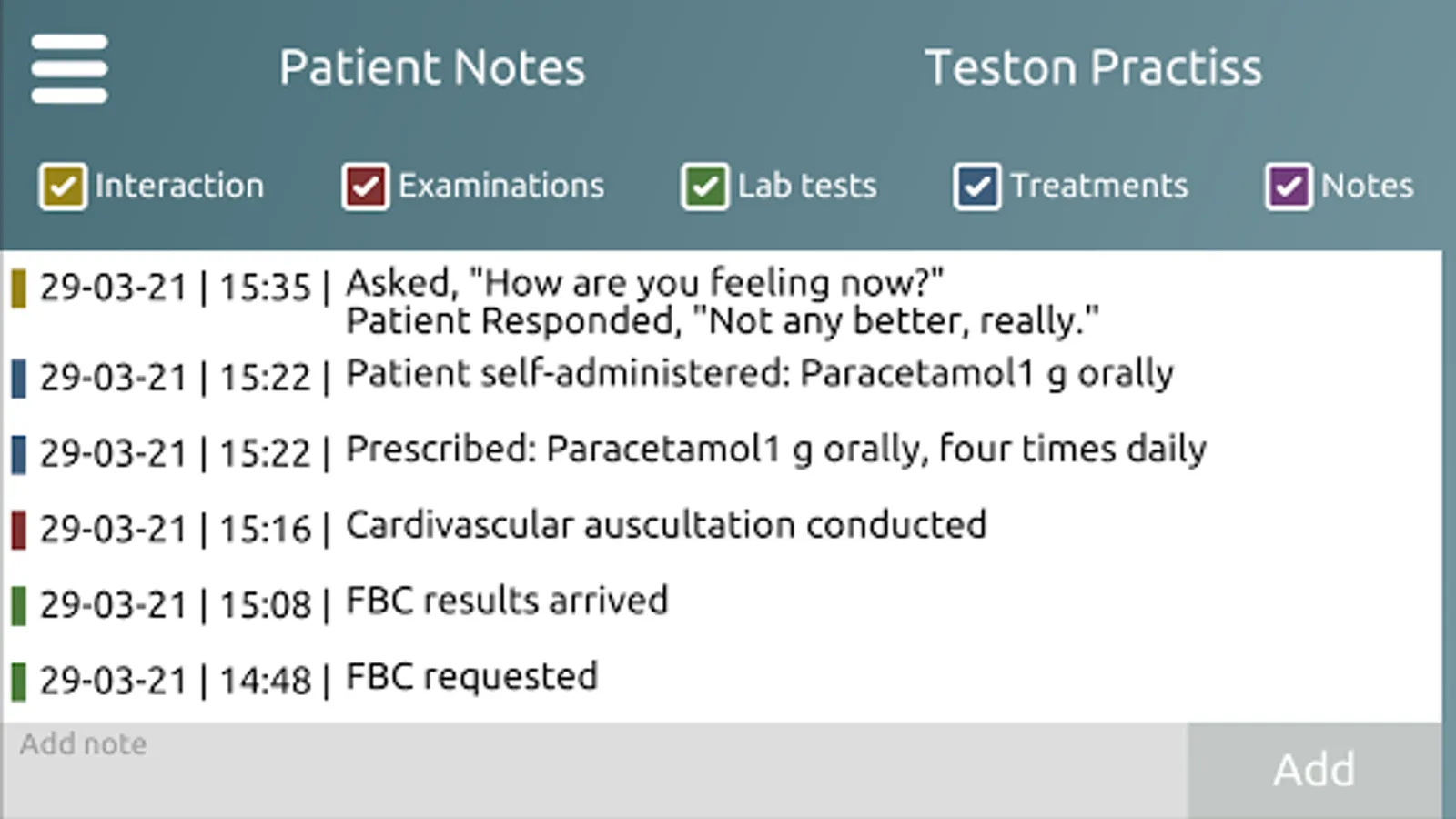
Task: Click the Teston Practiss patient name
Action: (1093, 68)
